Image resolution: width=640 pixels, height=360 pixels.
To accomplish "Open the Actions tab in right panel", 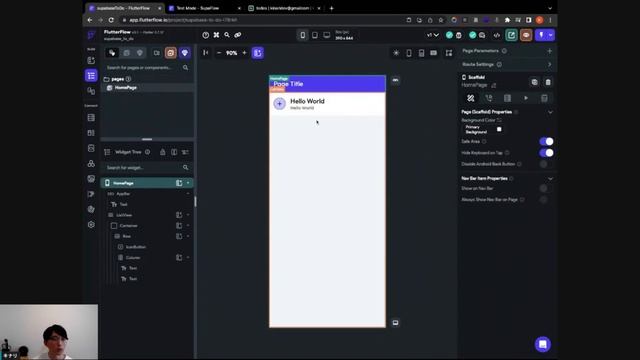I will coord(489,98).
